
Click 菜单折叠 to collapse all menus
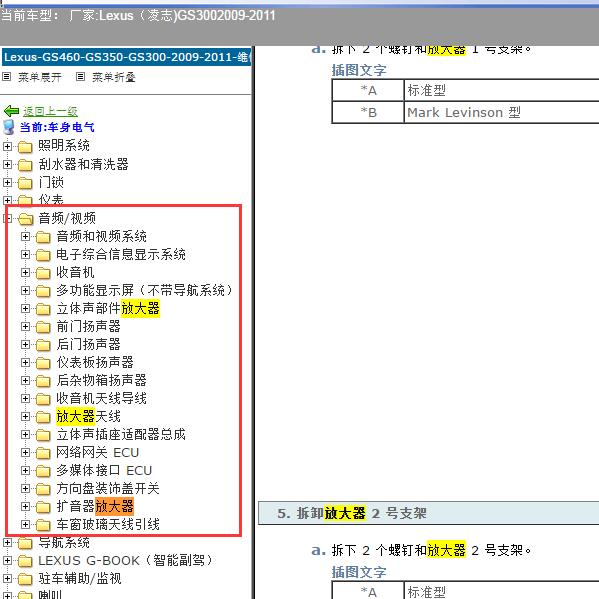tap(113, 77)
